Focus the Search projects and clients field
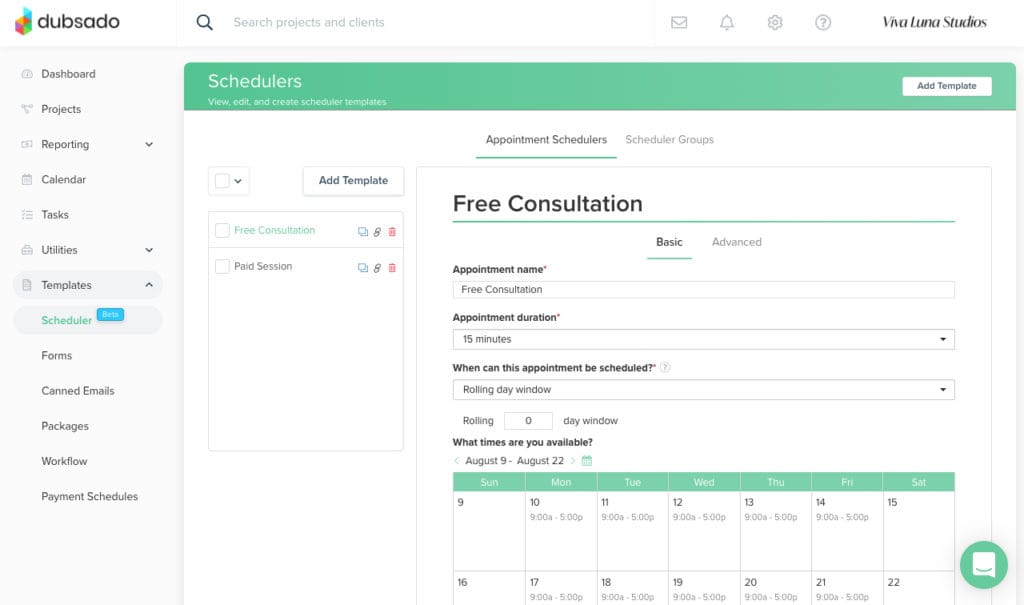 (309, 22)
